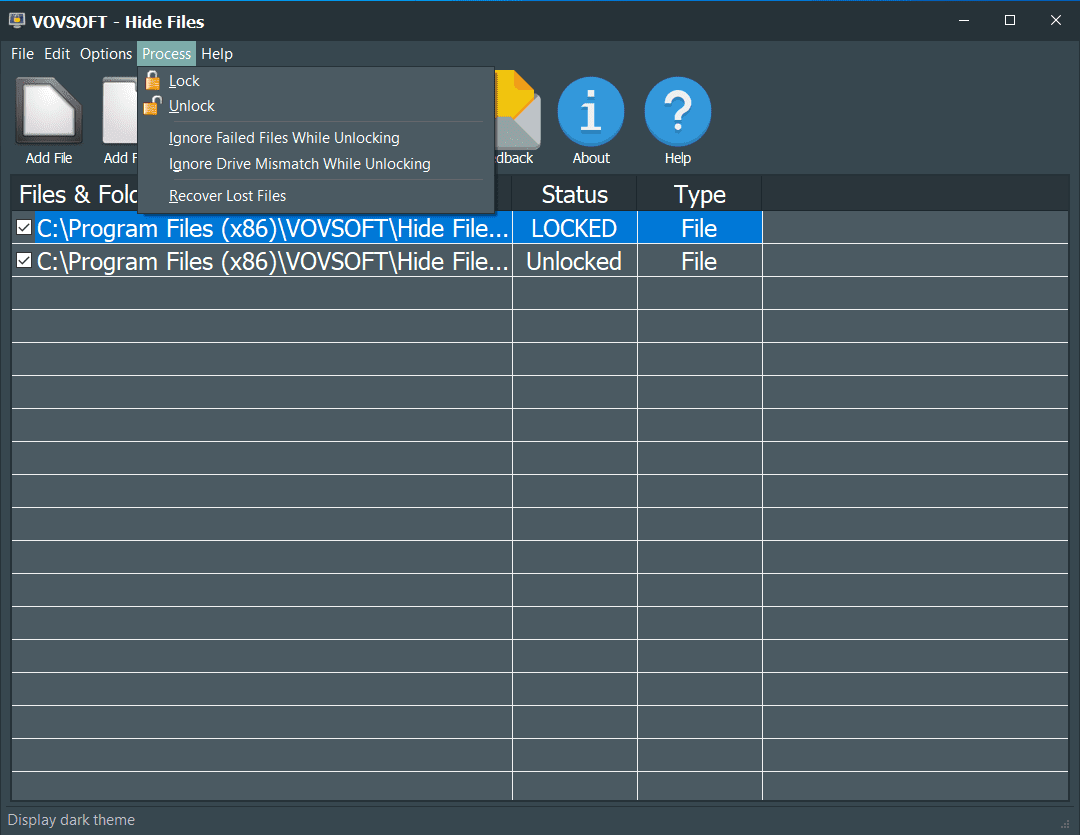This screenshot has height=835, width=1080.
Task: Click the Status column header
Action: [574, 194]
